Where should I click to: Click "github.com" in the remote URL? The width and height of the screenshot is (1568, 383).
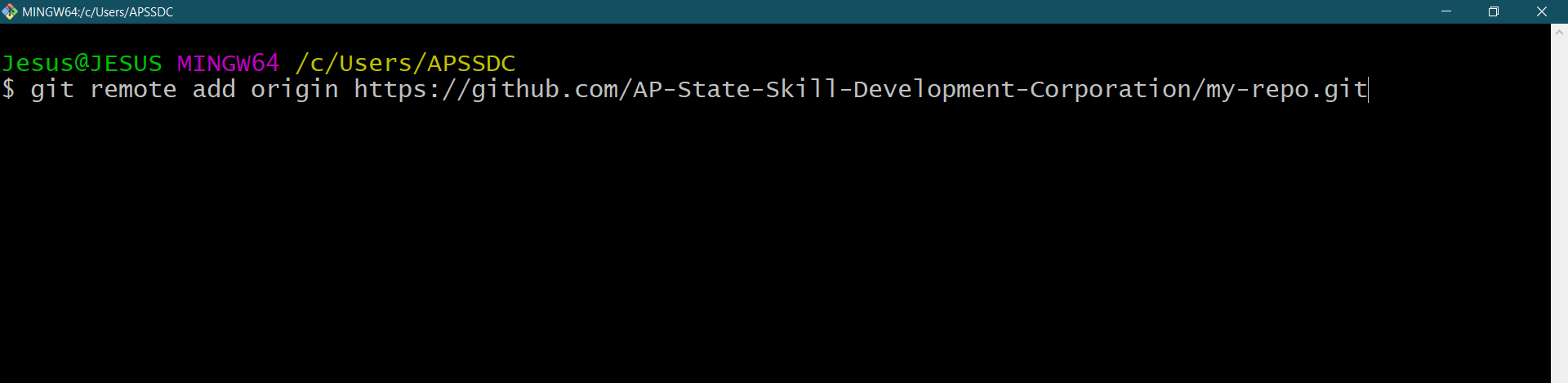(545, 89)
